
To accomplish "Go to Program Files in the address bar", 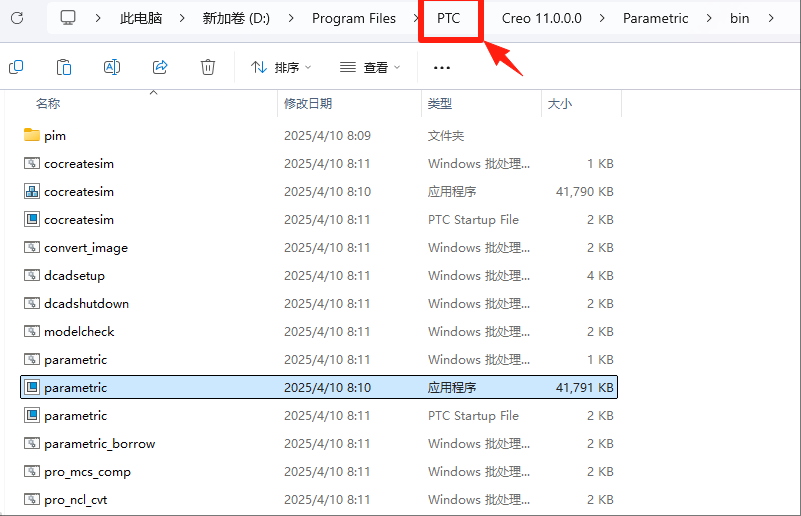I will (x=354, y=18).
